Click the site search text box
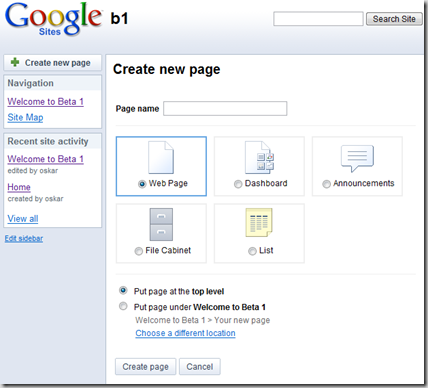 tap(318, 19)
